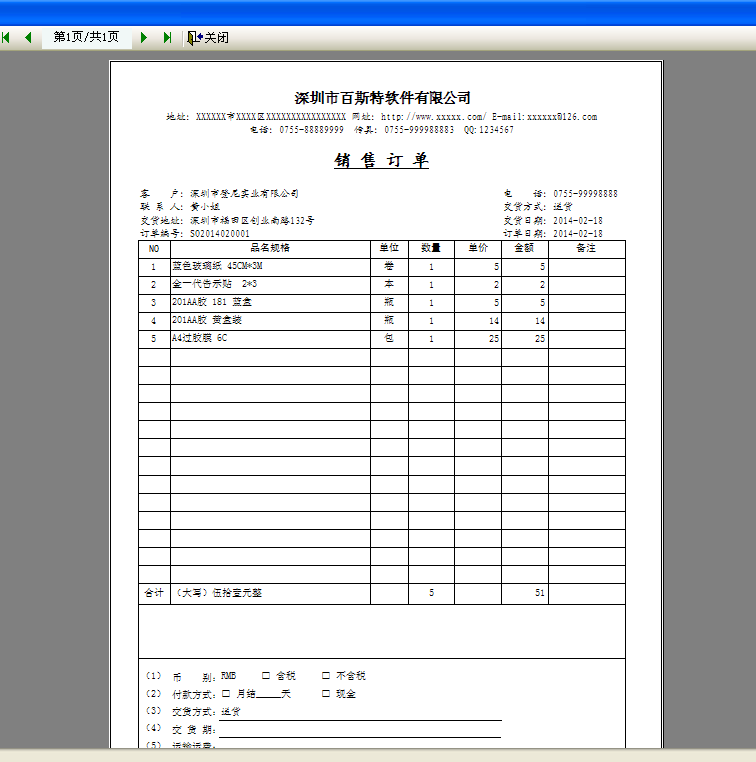Click order number S02014020001
The image size is (756, 762).
pos(220,233)
